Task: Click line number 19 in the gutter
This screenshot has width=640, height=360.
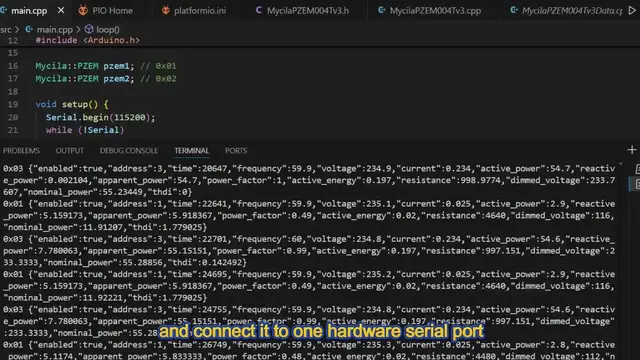Action: coord(13,104)
